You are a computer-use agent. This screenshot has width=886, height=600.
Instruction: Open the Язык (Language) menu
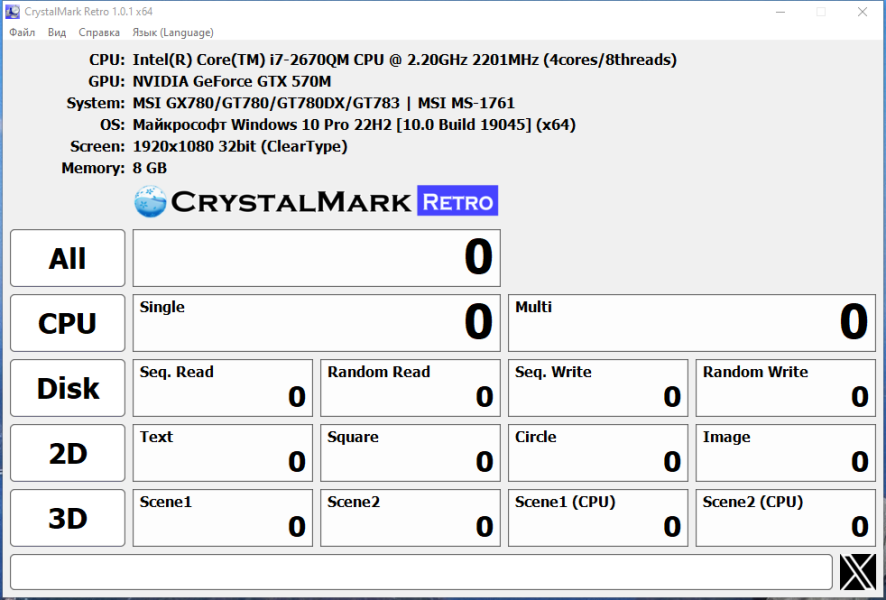[173, 32]
